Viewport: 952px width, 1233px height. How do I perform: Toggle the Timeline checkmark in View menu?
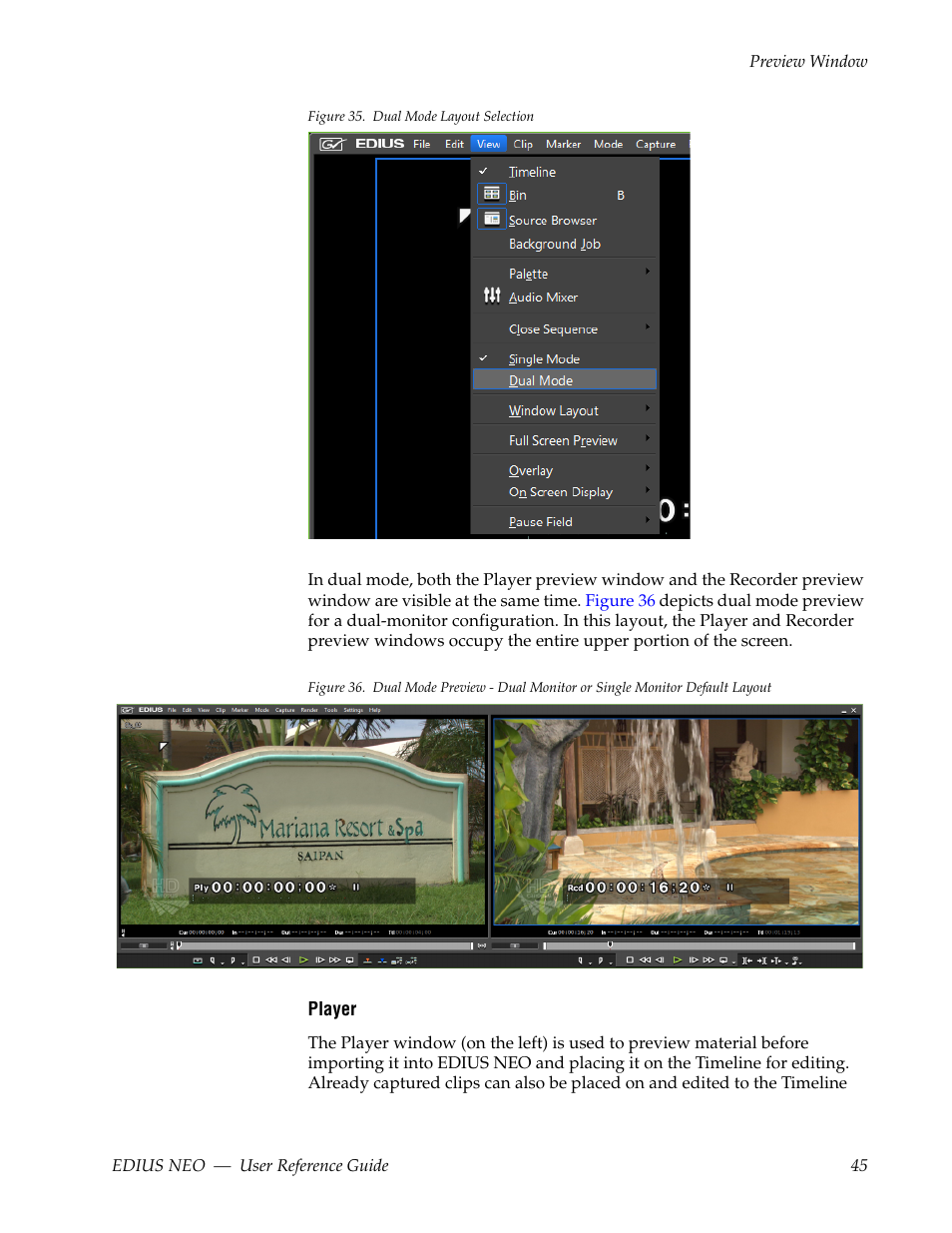click(483, 171)
